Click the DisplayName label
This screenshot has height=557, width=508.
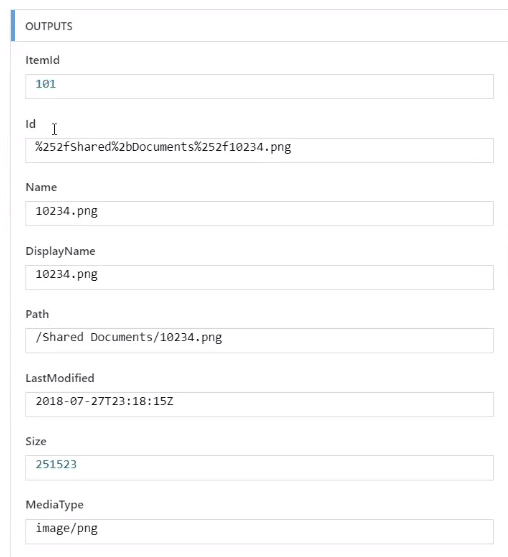pyautogui.click(x=60, y=251)
